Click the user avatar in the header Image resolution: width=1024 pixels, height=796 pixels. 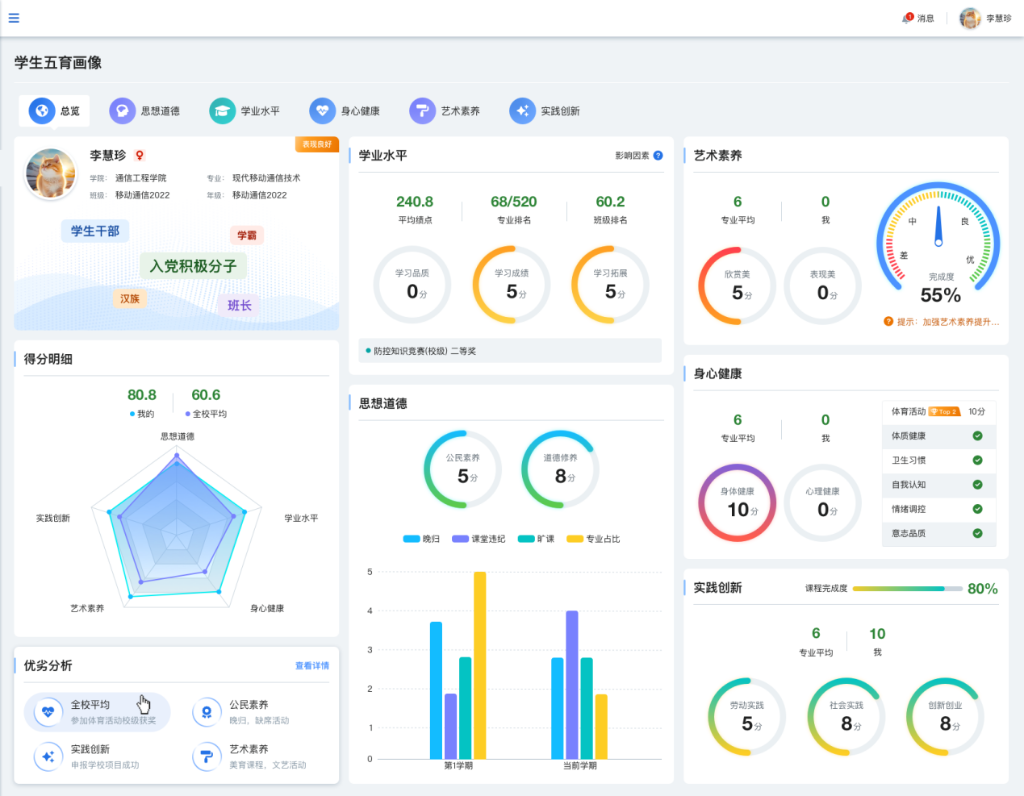[970, 18]
